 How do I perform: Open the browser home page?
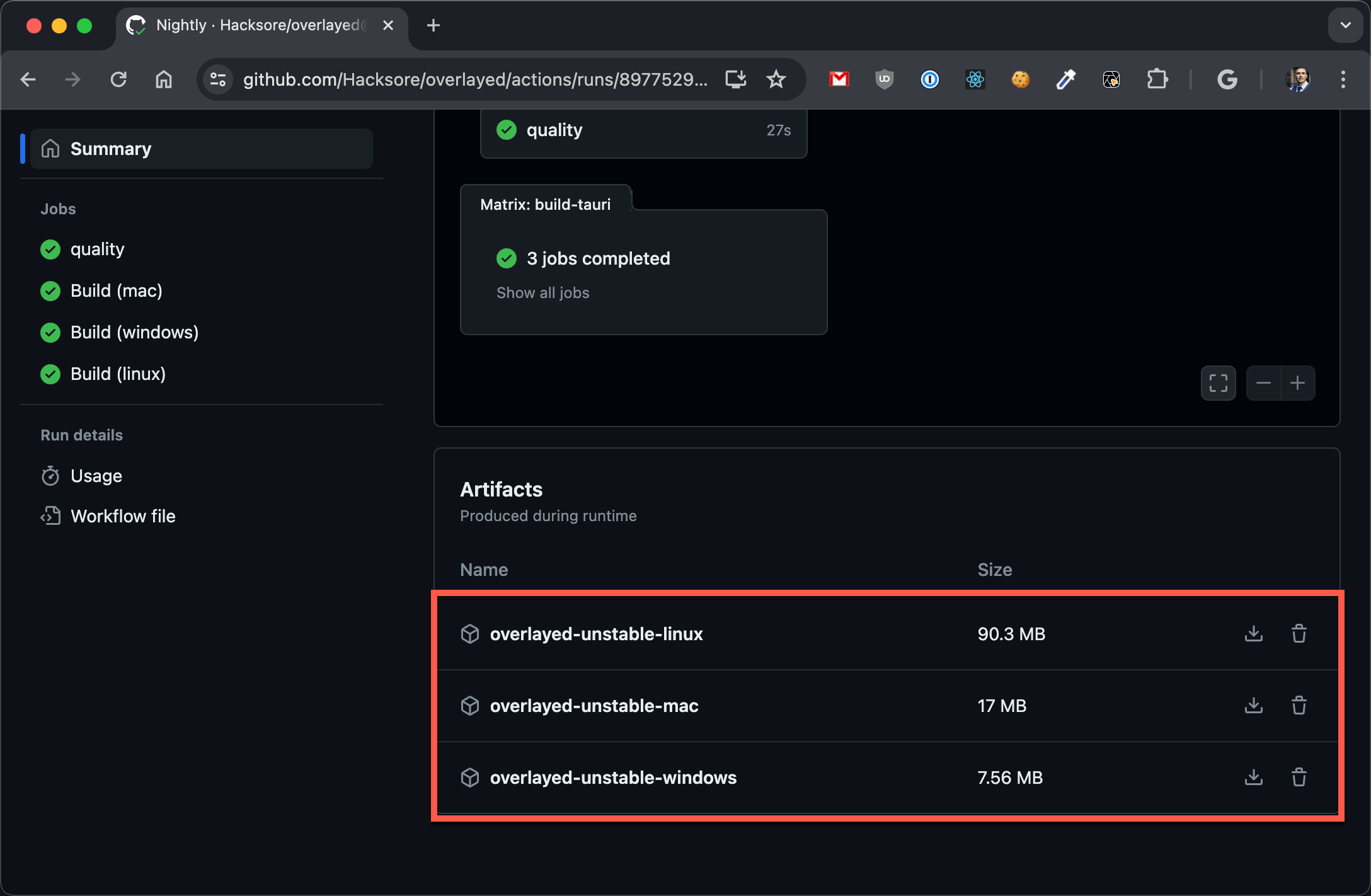click(164, 79)
